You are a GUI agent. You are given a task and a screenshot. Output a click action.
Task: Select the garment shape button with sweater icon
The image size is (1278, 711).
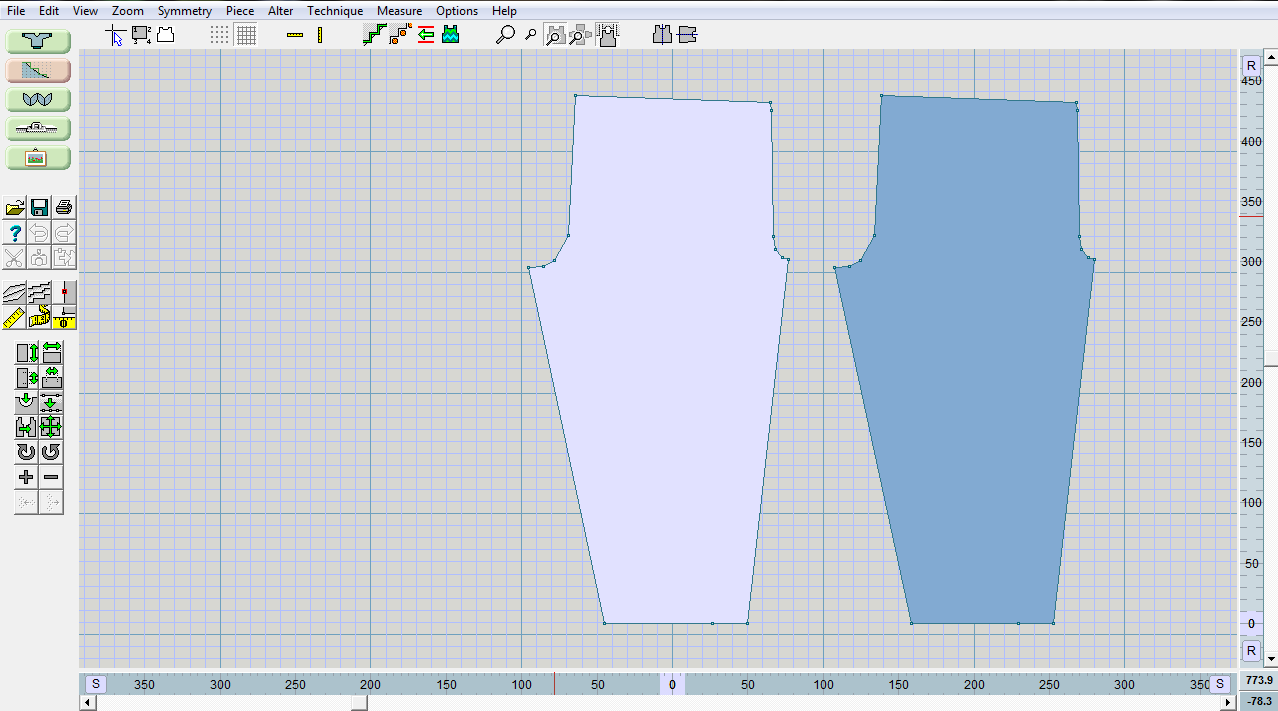[x=38, y=41]
